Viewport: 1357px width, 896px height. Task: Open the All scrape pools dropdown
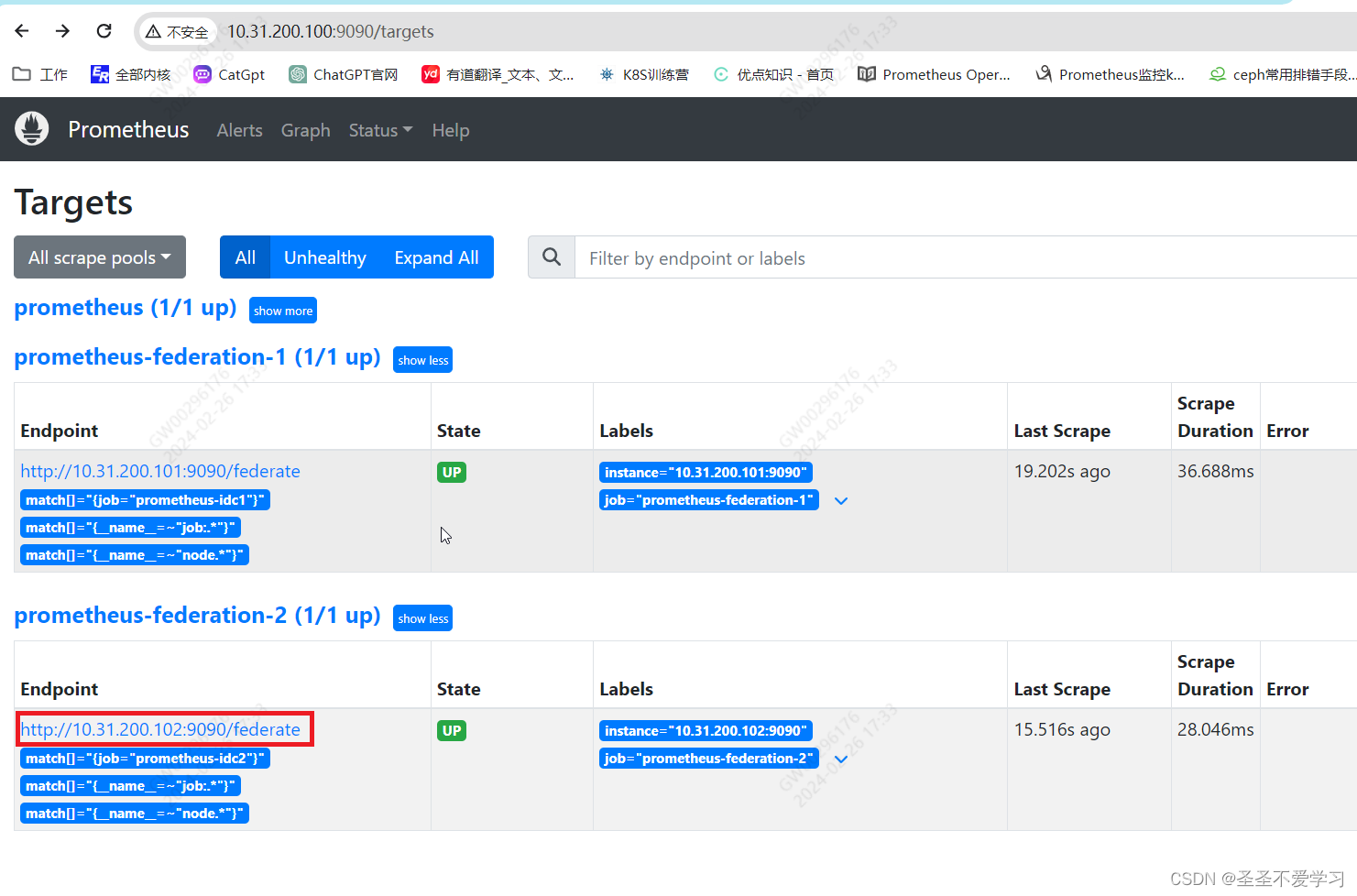(100, 257)
